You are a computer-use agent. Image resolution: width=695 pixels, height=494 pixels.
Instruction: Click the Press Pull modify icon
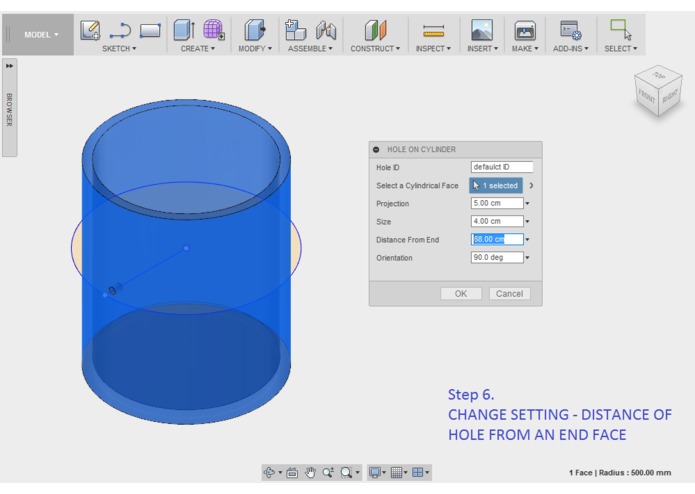point(255,30)
